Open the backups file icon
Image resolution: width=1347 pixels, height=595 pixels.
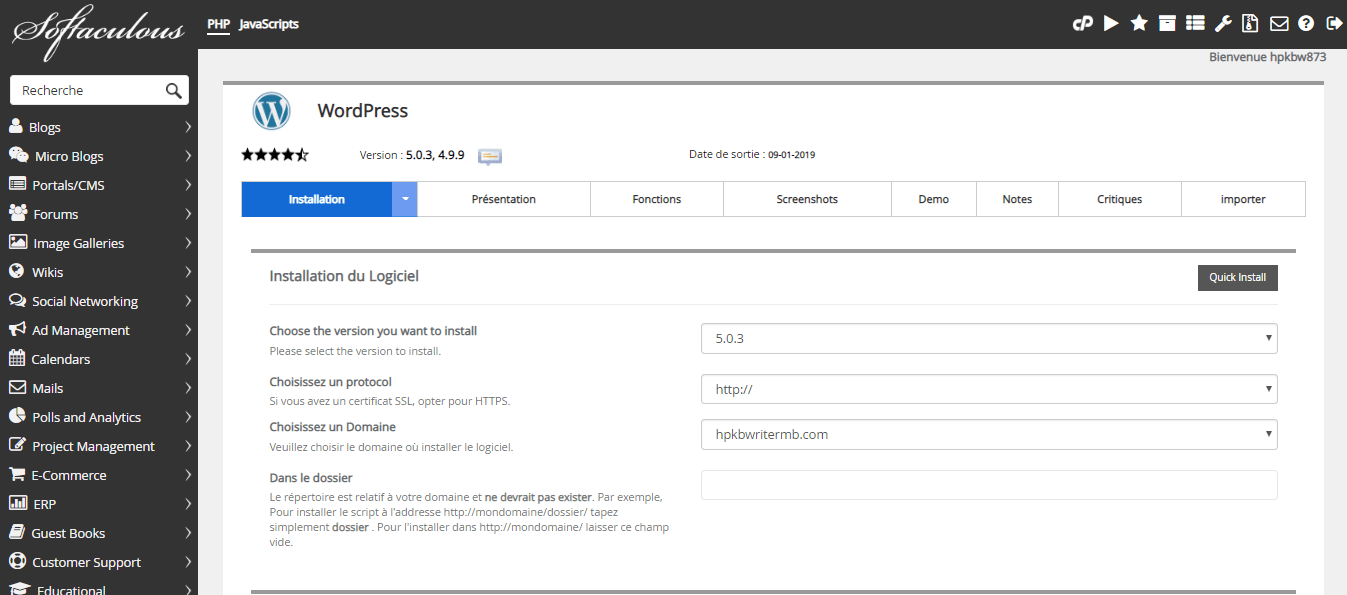coord(1250,23)
